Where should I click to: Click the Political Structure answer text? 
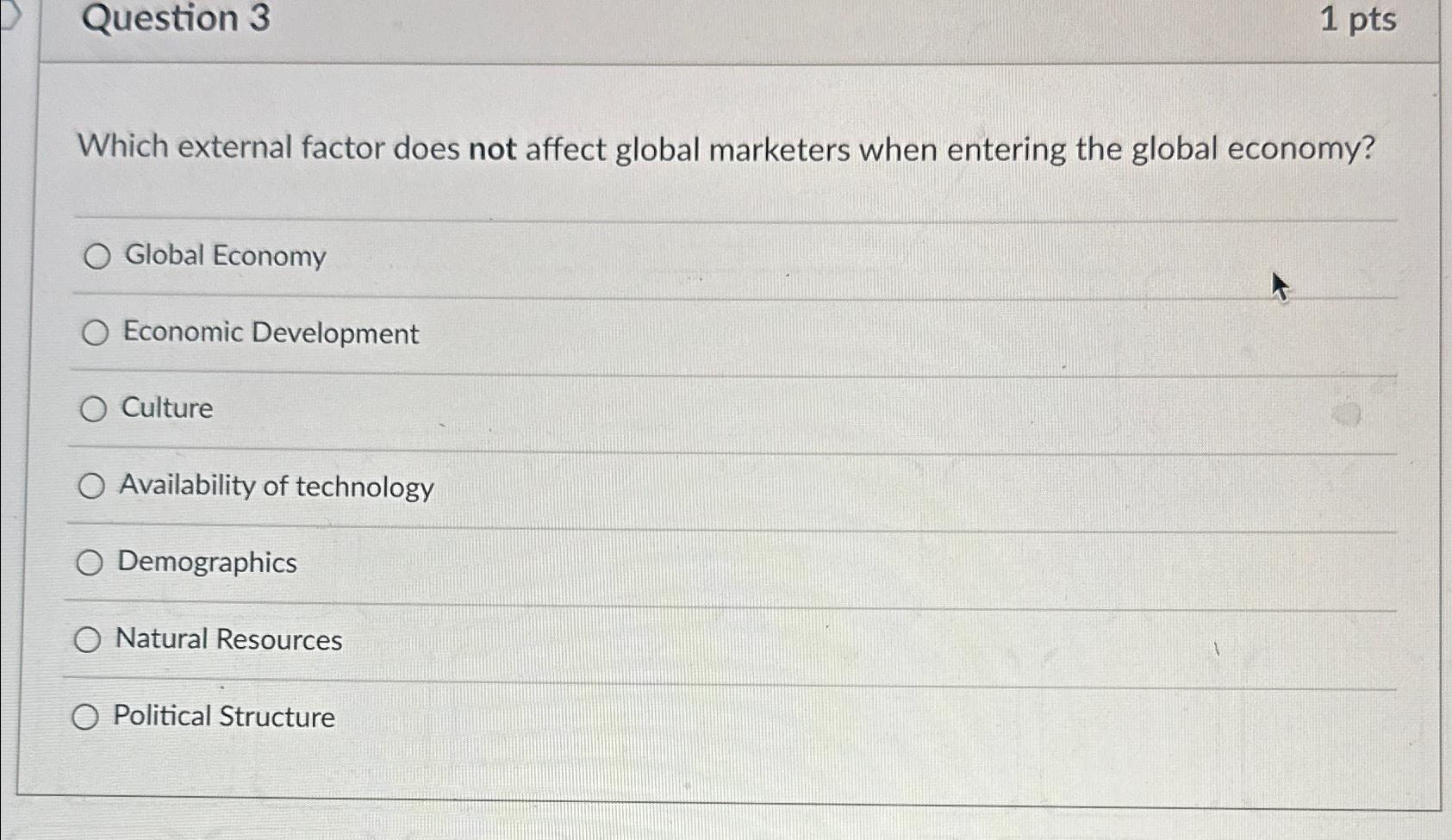tap(223, 717)
